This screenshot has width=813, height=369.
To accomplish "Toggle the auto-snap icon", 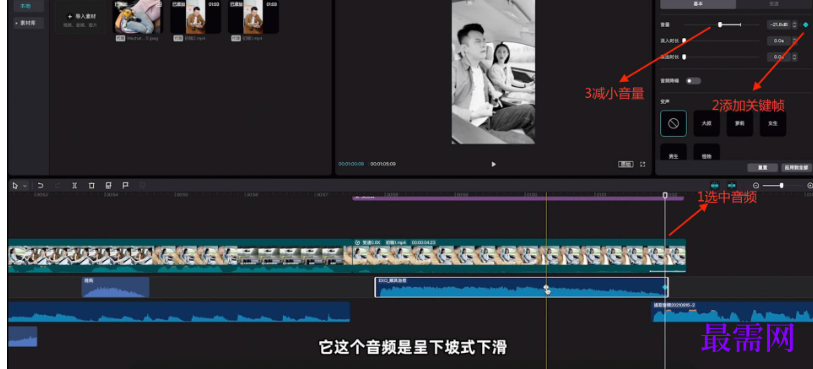I will point(732,186).
